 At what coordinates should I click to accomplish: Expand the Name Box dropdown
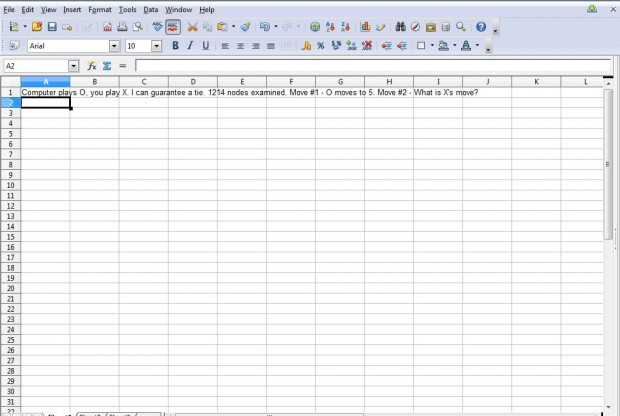74,66
